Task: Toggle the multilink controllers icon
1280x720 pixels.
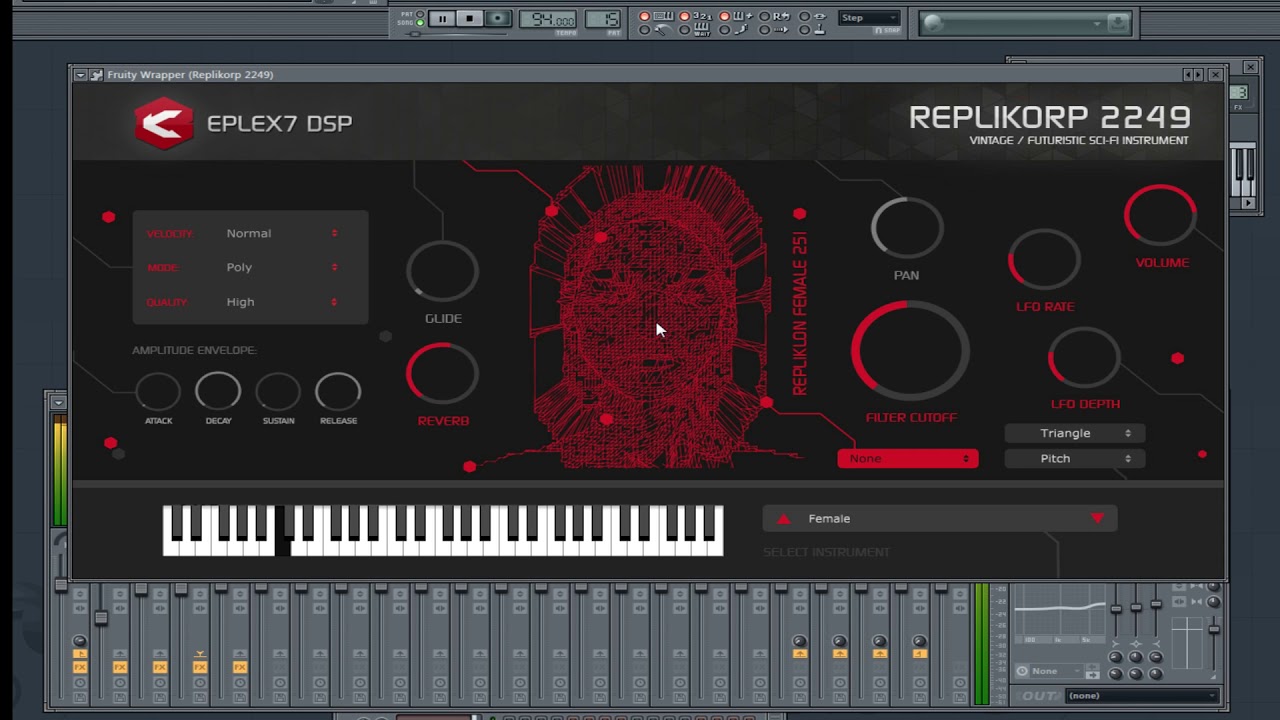Action: tap(820, 16)
